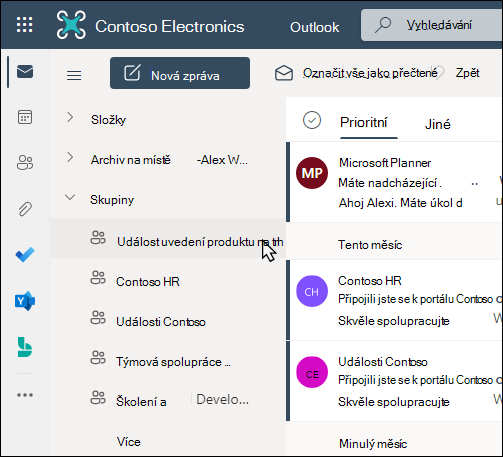503x457 pixels.
Task: Click the Contoso Electronics title
Action: pos(170,27)
